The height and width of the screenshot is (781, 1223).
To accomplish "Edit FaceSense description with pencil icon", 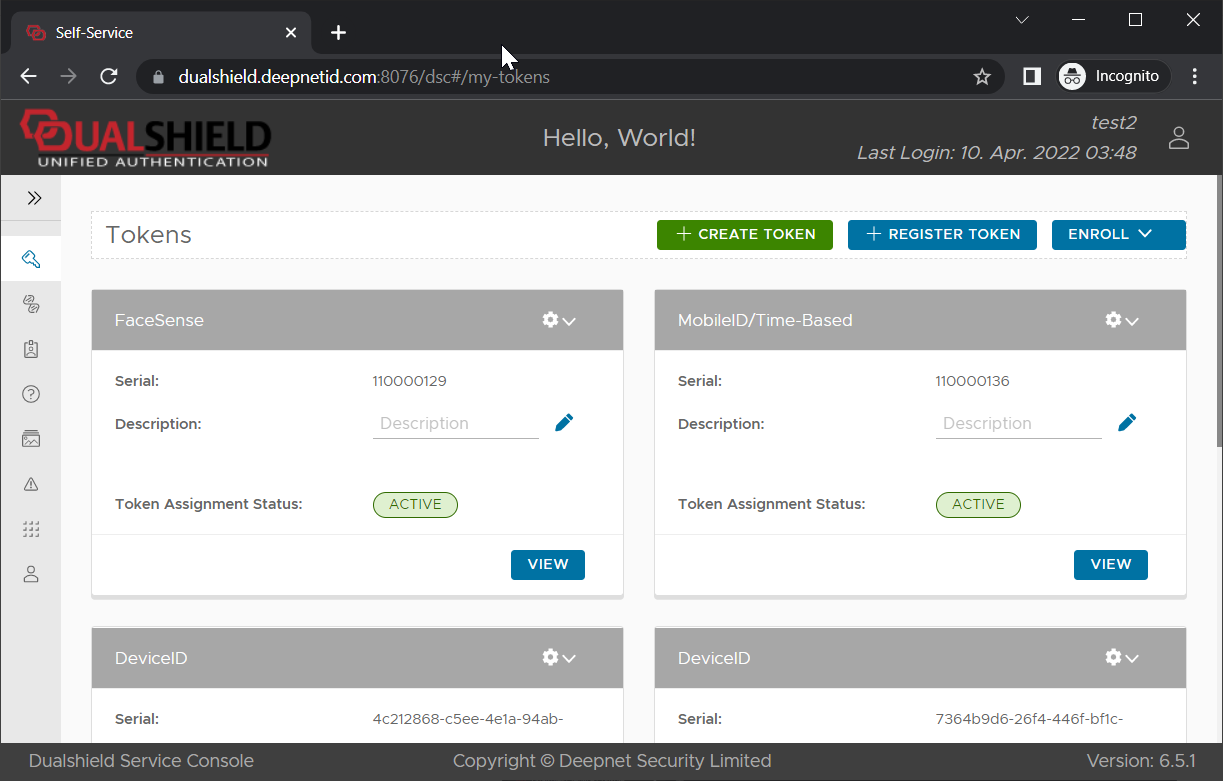I will (564, 423).
